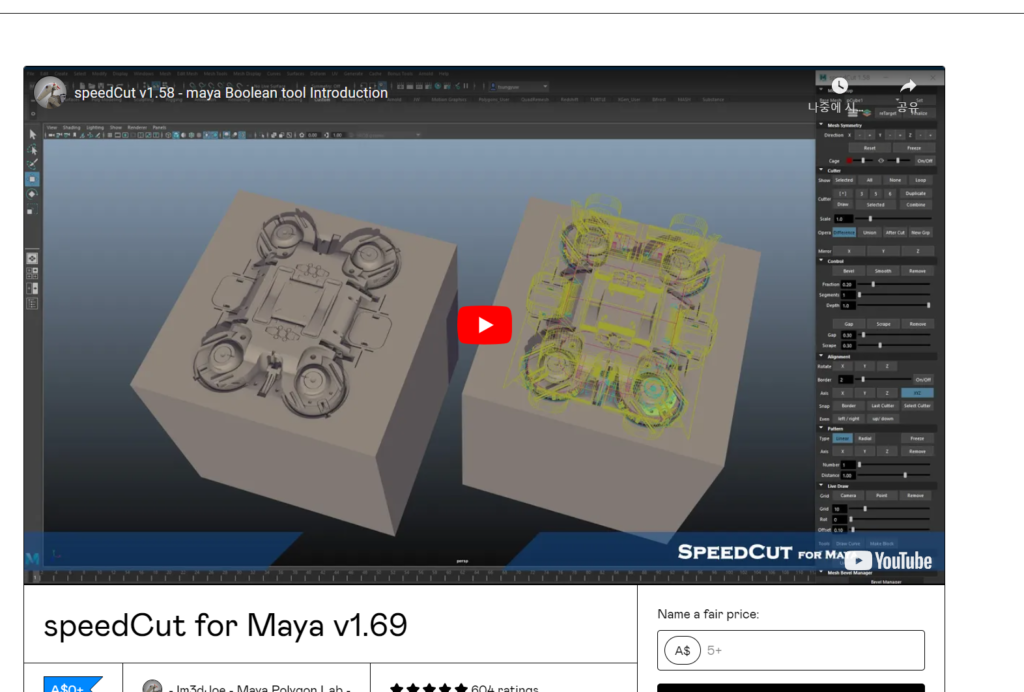This screenshot has height=692, width=1024.
Task: Open the YouTube channel avatar
Action: [x=50, y=93]
